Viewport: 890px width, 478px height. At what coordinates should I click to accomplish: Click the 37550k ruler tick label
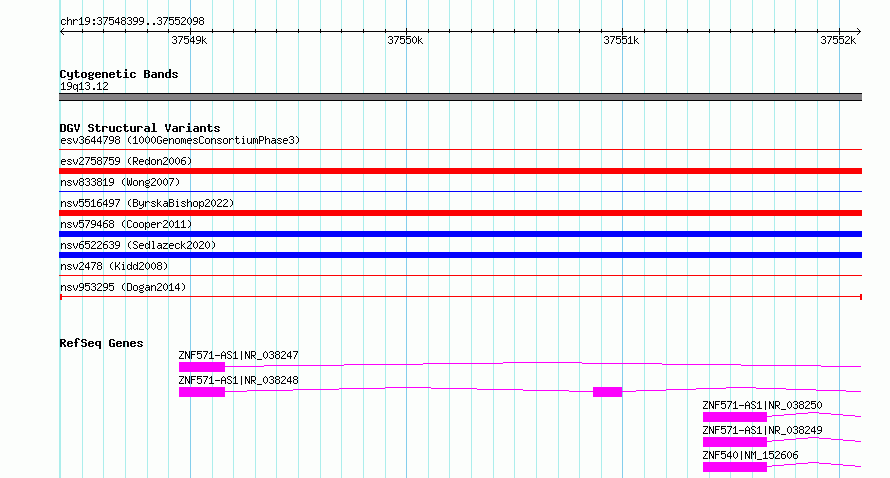click(x=405, y=40)
